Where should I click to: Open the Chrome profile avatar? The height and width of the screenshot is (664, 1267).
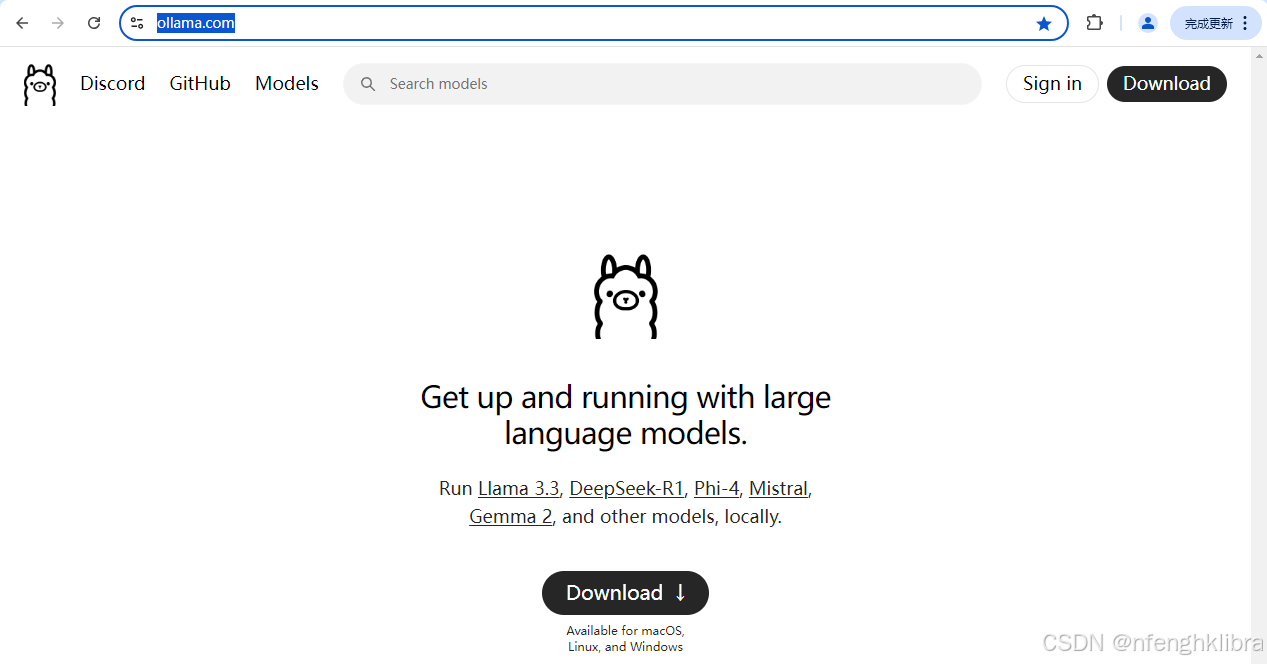(1148, 23)
